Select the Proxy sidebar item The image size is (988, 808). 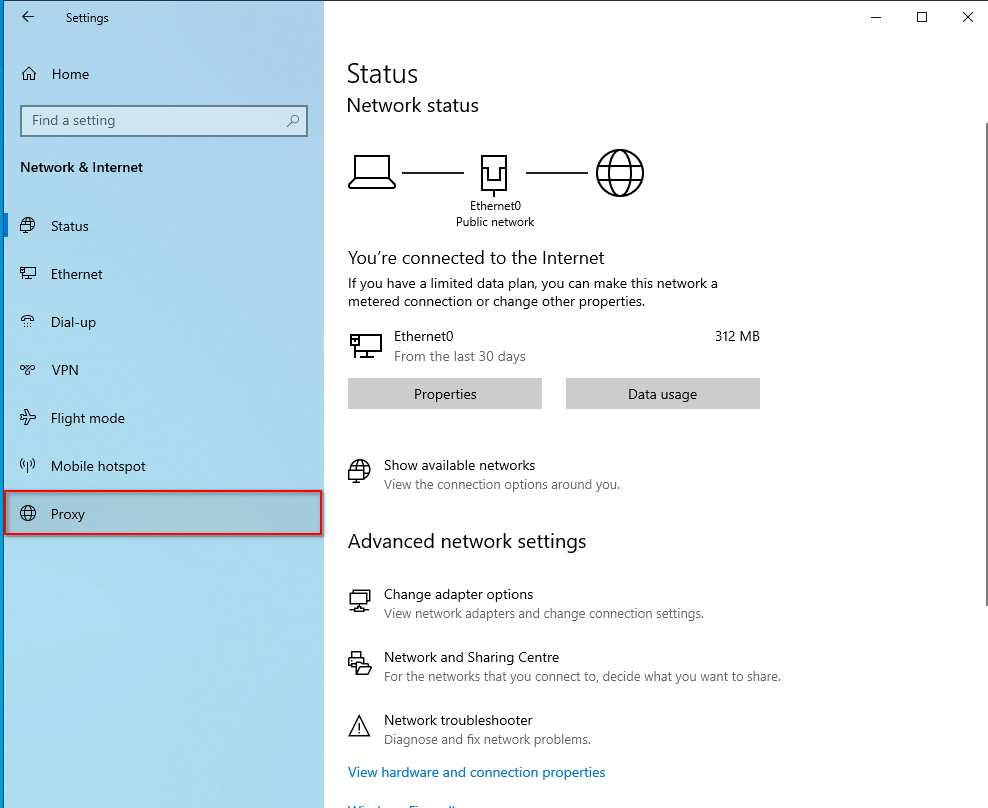point(68,514)
